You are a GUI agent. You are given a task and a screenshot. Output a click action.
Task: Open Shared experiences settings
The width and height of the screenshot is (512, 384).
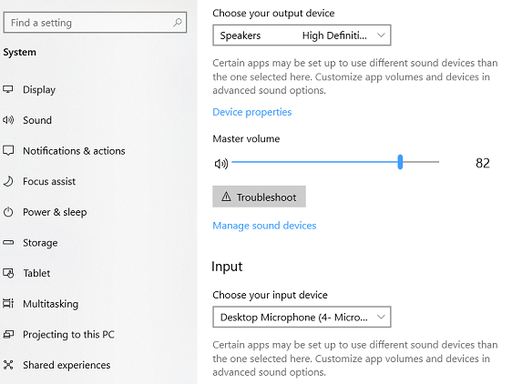click(x=66, y=365)
